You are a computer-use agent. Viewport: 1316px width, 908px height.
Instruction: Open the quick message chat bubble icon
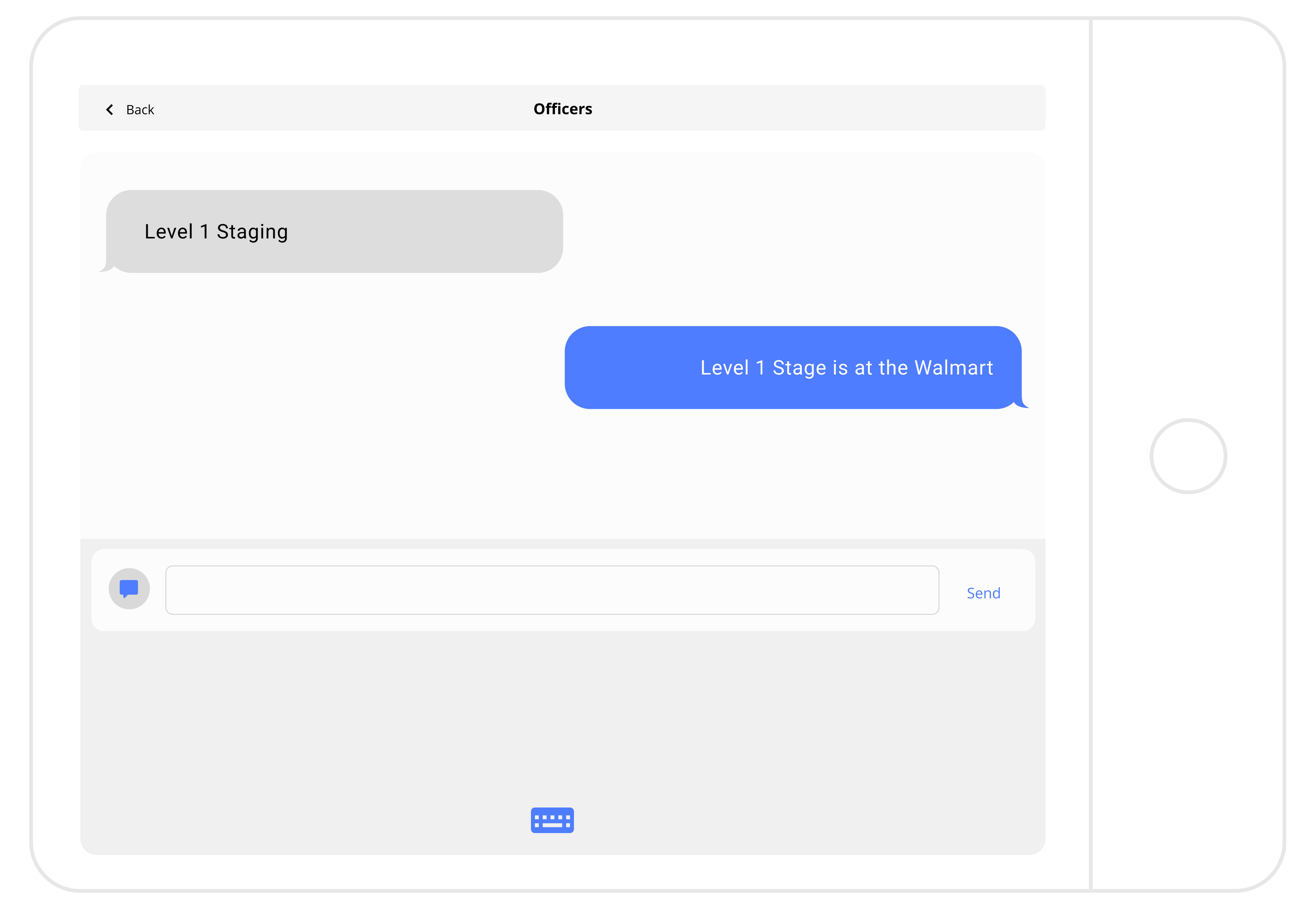click(129, 588)
